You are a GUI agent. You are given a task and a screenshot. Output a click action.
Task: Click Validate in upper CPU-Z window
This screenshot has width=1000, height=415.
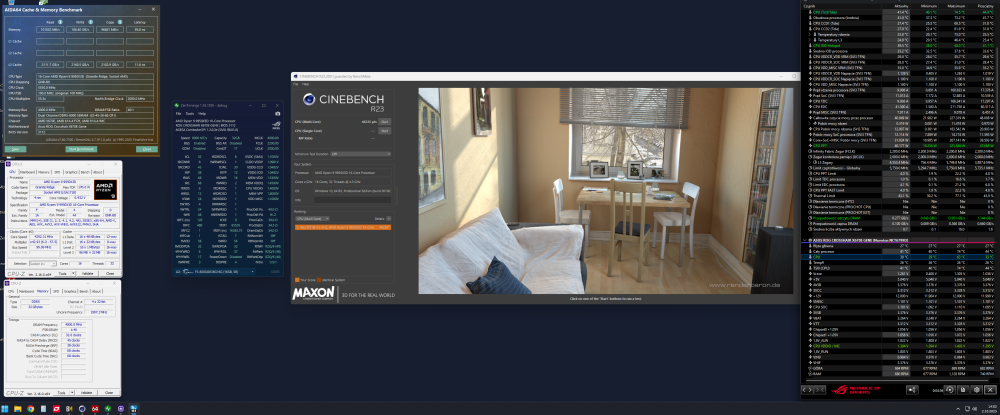click(x=88, y=273)
